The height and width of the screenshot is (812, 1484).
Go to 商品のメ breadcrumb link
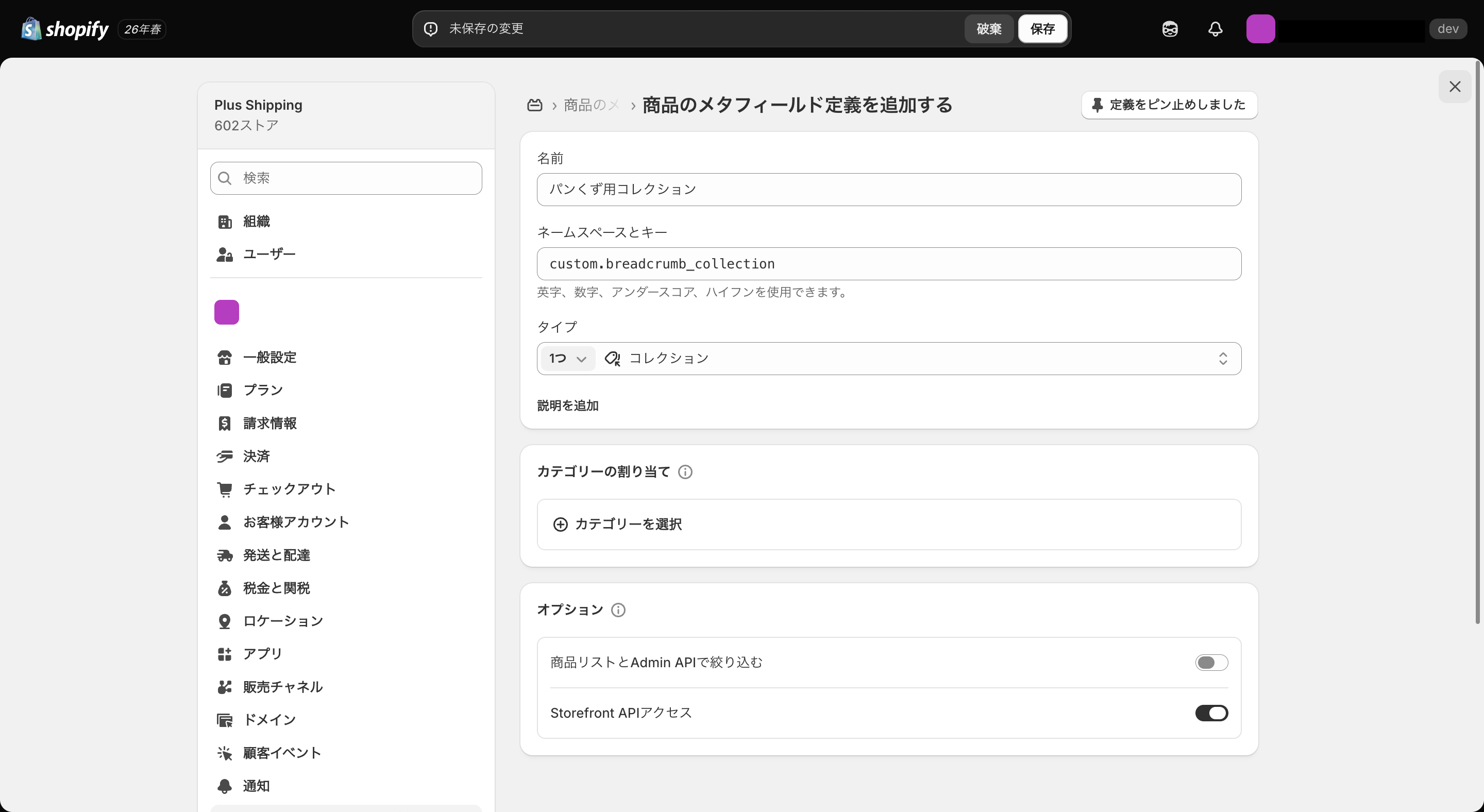(x=591, y=105)
